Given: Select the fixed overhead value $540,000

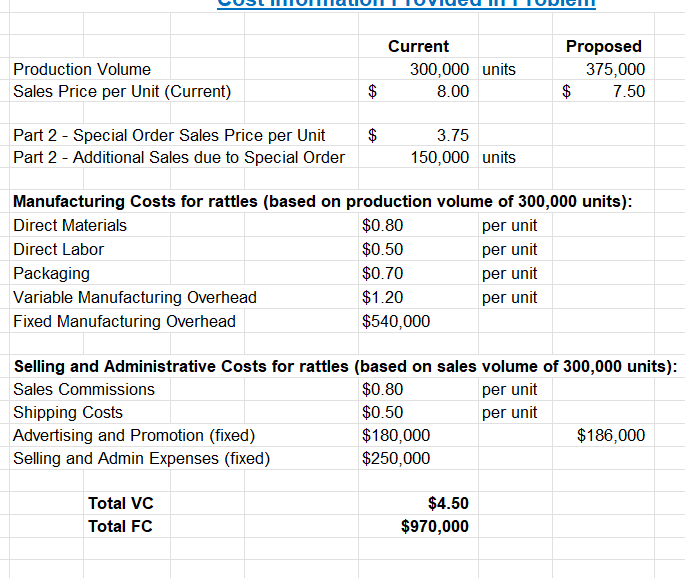Looking at the screenshot, I should pyautogui.click(x=418, y=321).
